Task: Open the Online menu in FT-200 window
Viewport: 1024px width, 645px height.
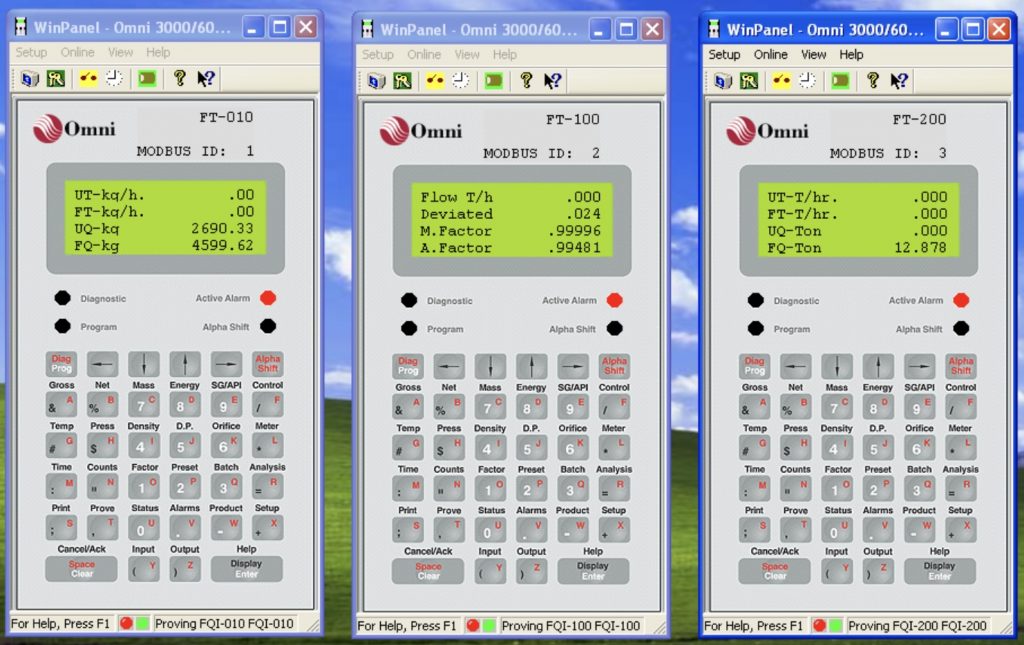Action: 771,55
